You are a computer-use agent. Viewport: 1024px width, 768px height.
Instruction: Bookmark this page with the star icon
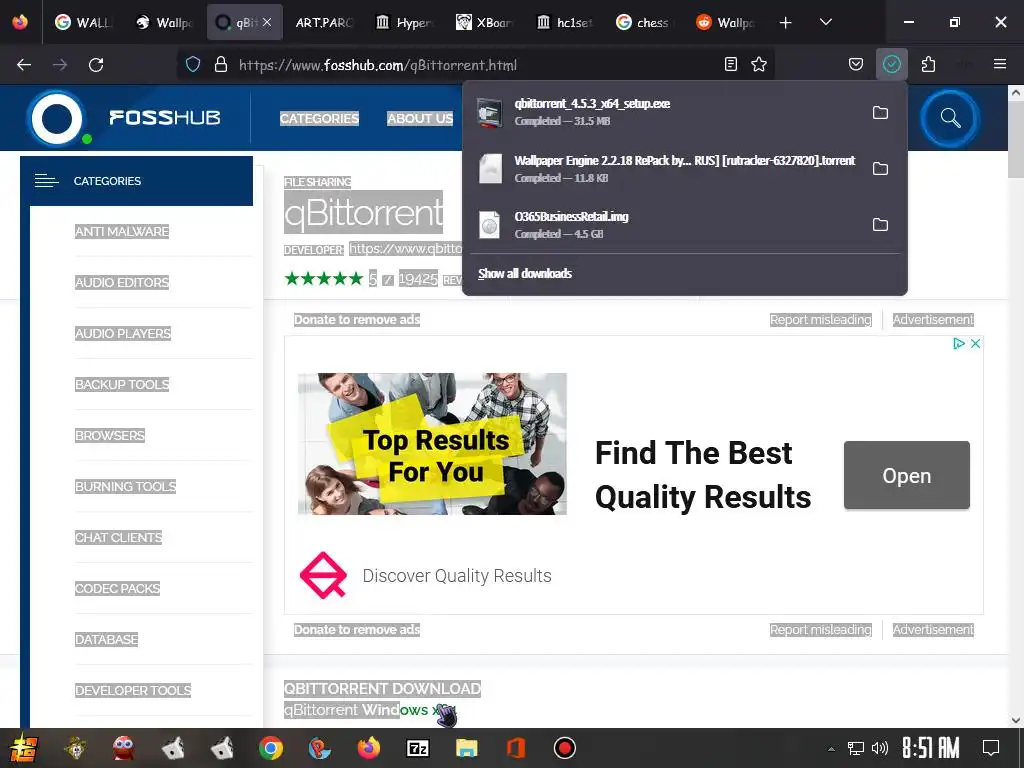click(759, 64)
